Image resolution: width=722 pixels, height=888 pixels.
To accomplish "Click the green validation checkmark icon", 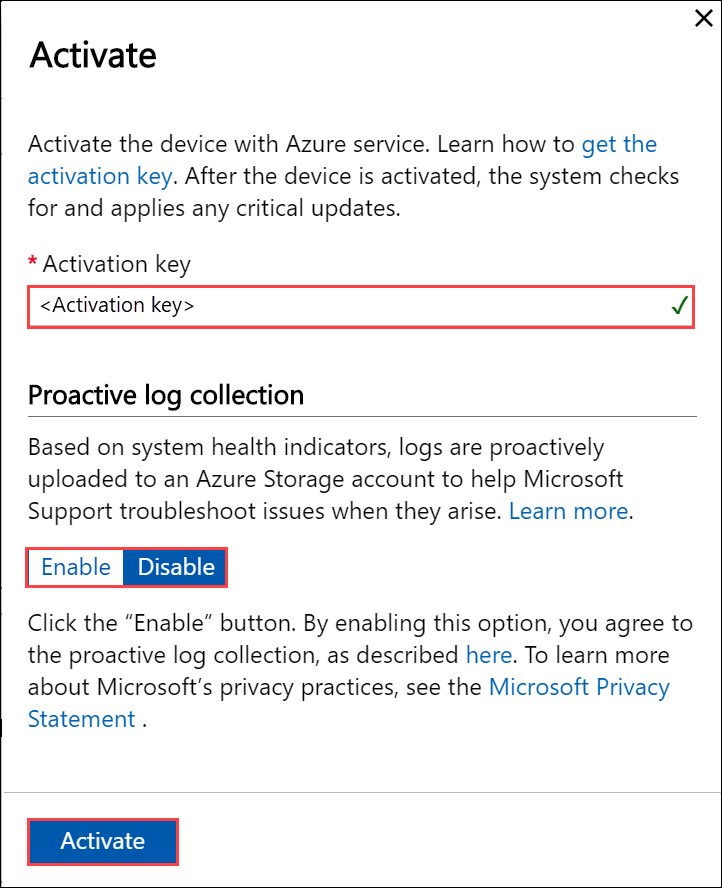I will [x=679, y=305].
